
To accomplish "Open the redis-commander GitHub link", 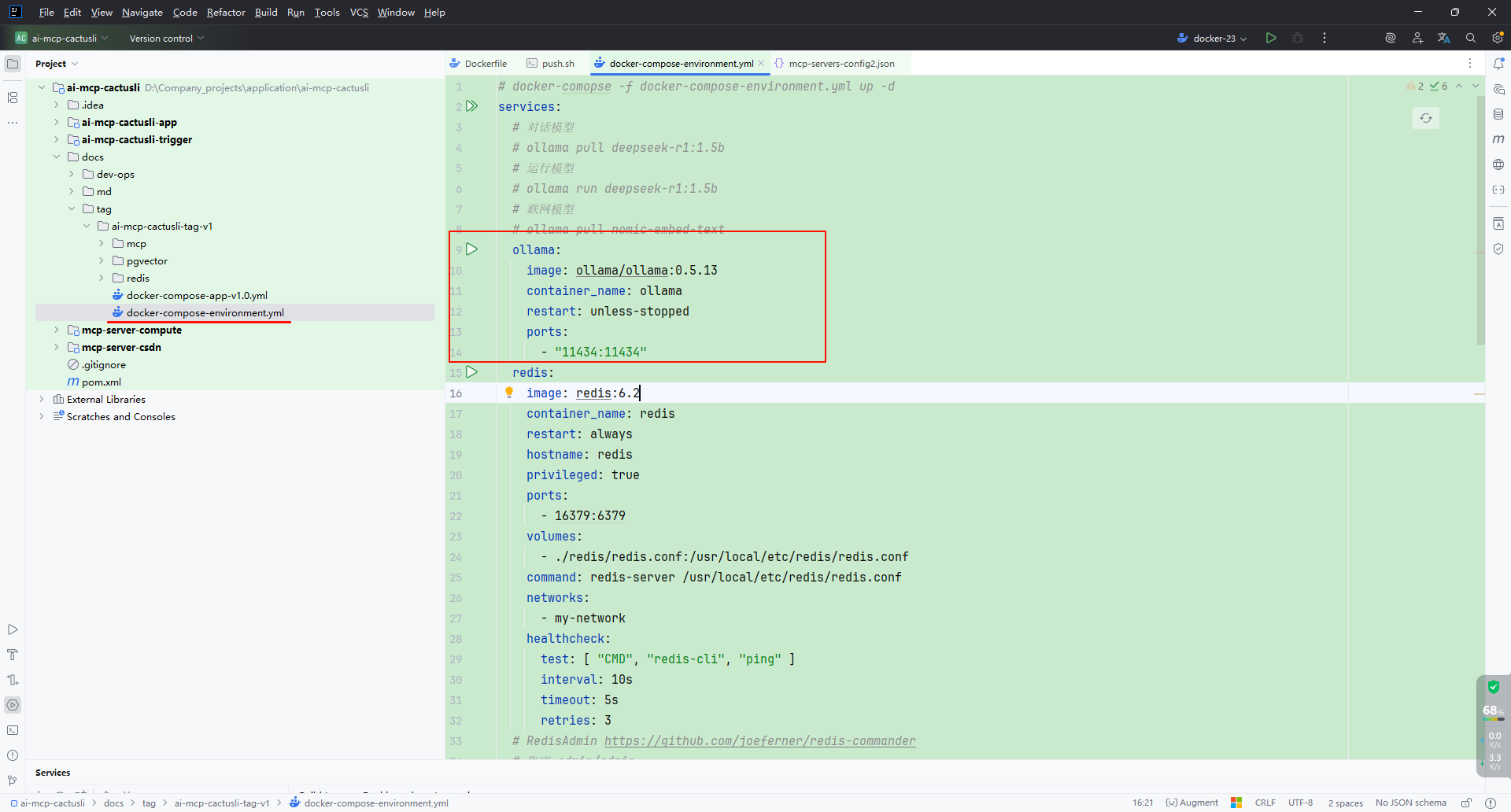I will pyautogui.click(x=759, y=740).
